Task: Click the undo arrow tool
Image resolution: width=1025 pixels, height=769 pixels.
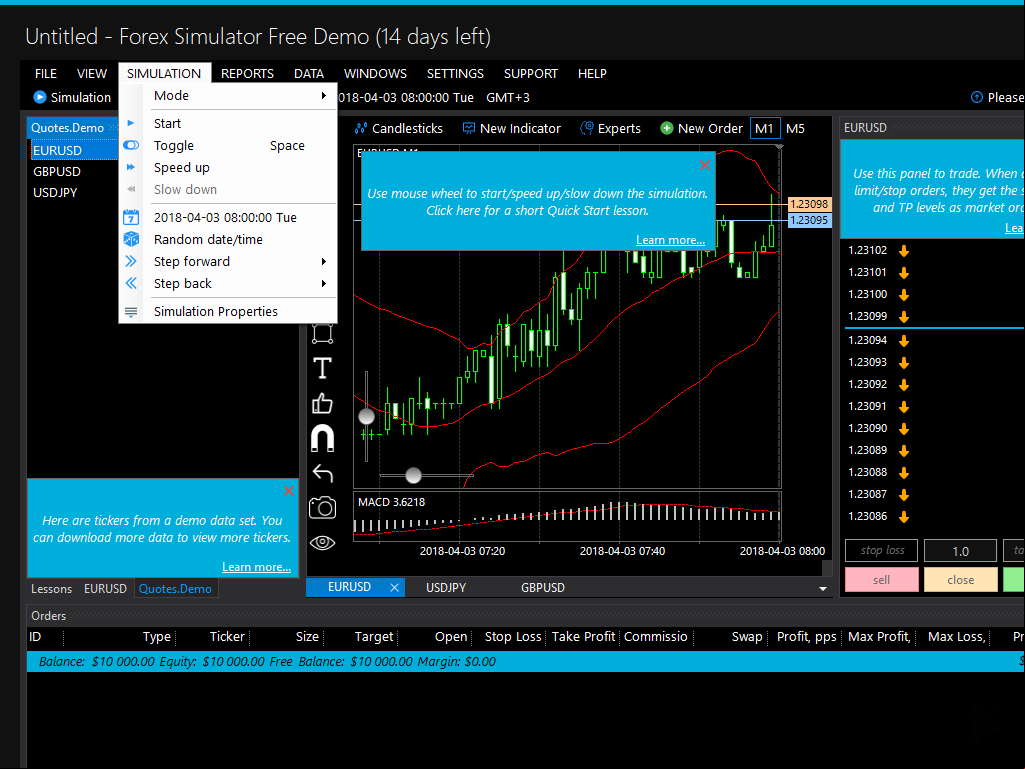Action: [x=322, y=473]
